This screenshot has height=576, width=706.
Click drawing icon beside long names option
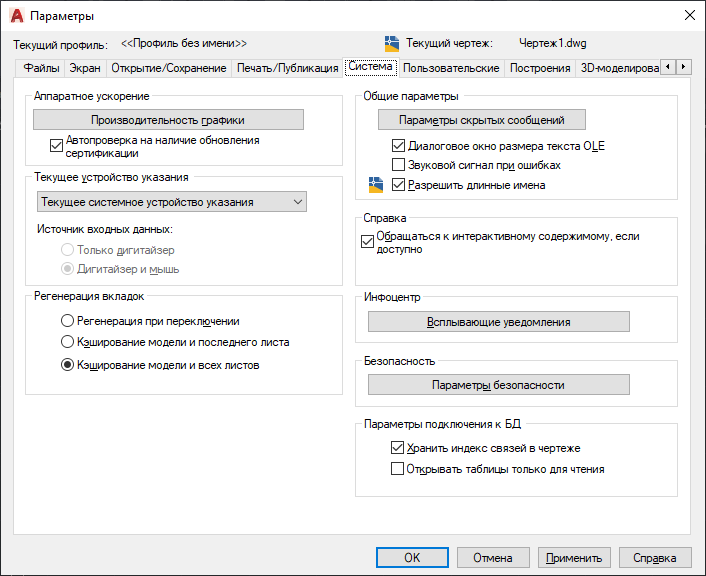[x=376, y=185]
